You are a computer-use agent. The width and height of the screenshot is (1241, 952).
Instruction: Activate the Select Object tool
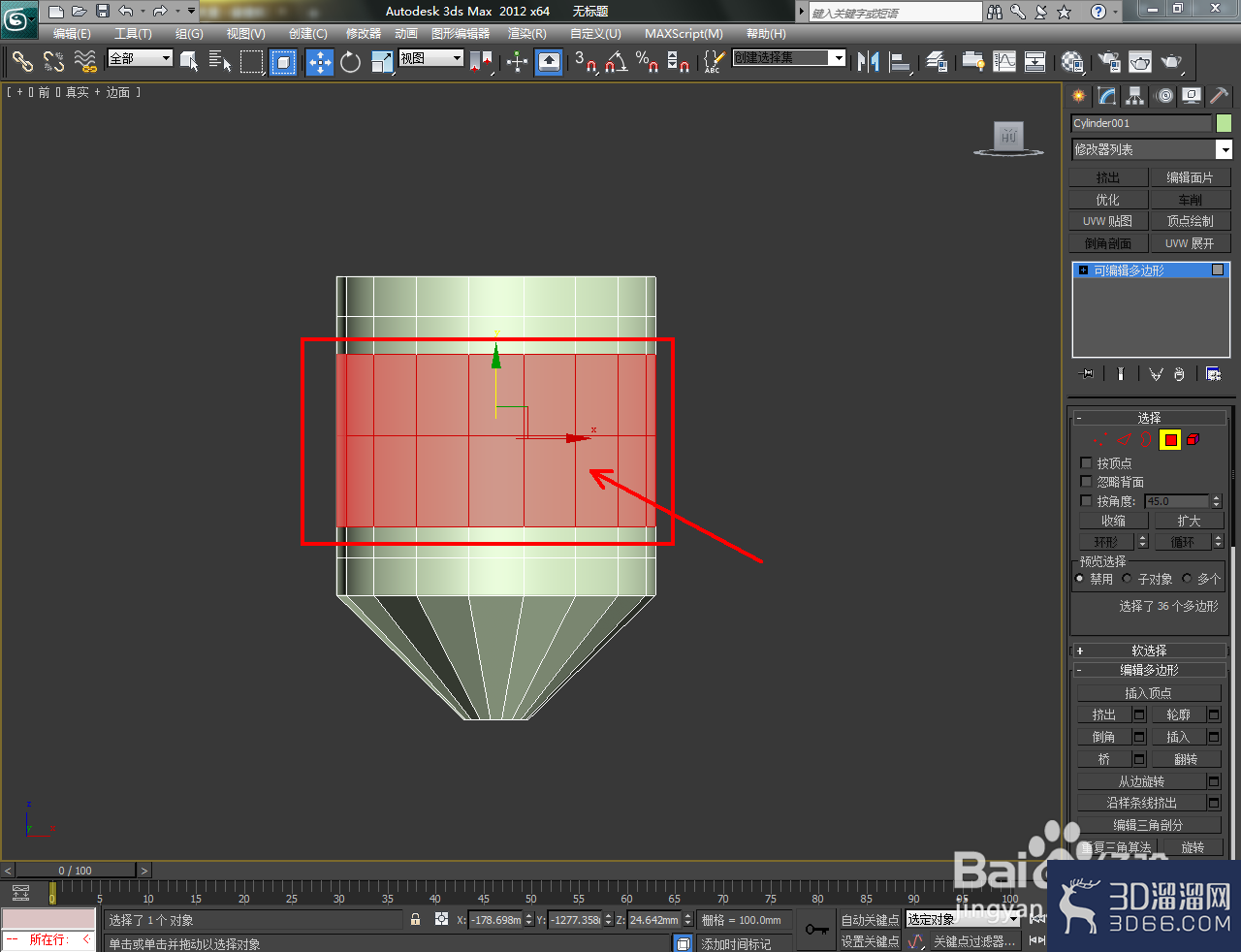pos(189,62)
